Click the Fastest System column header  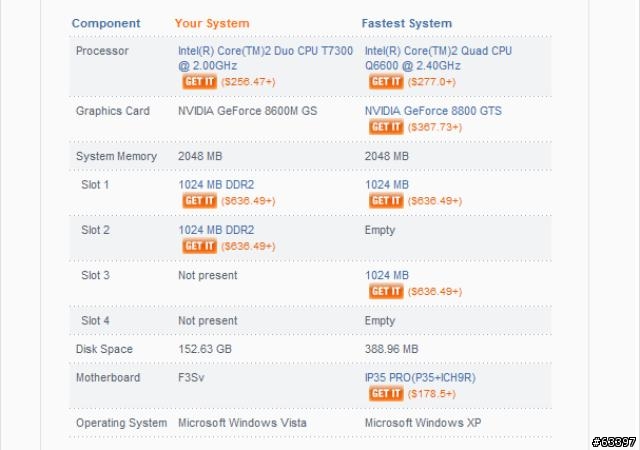[407, 24]
